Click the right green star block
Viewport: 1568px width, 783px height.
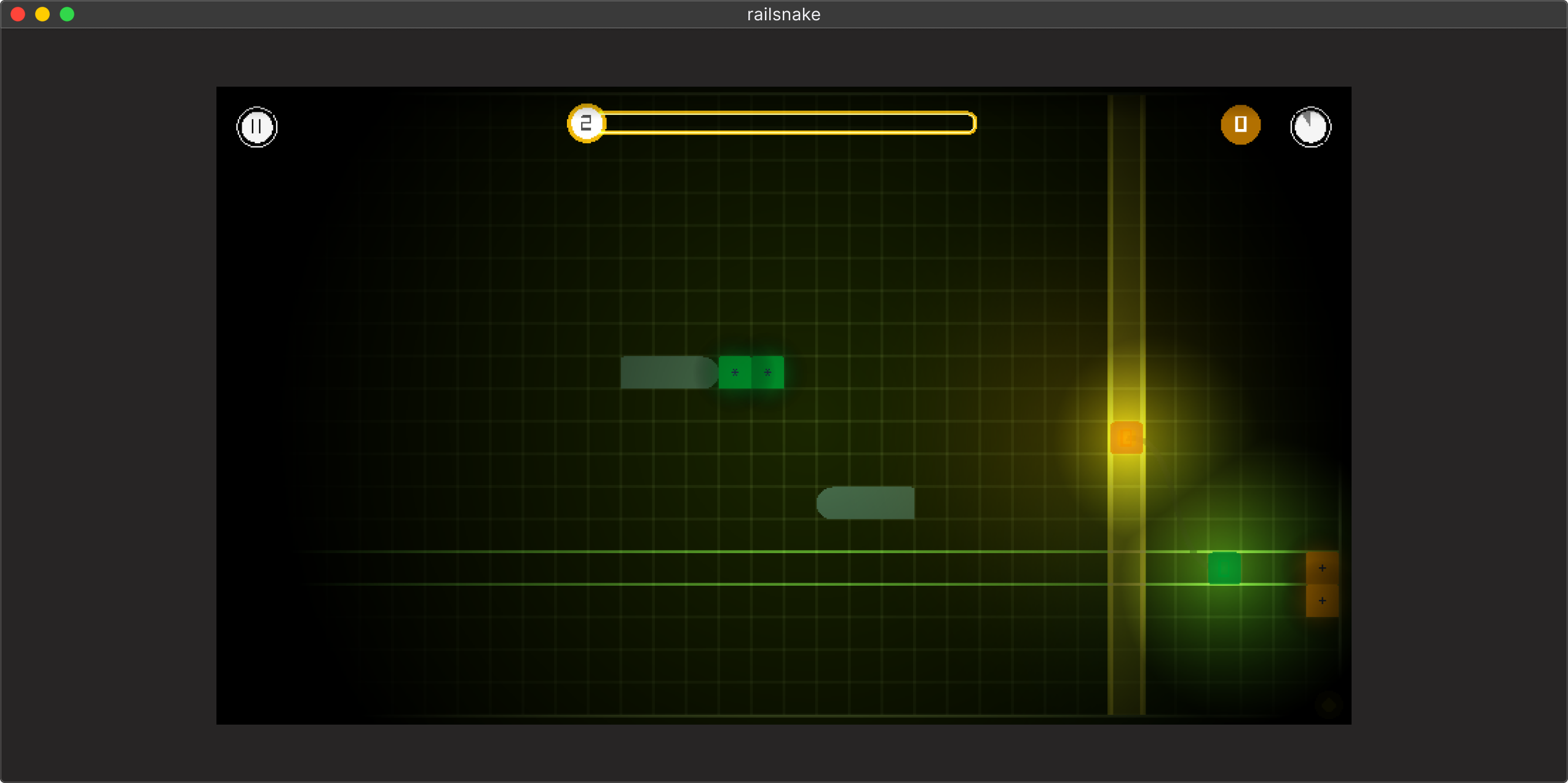click(x=767, y=372)
